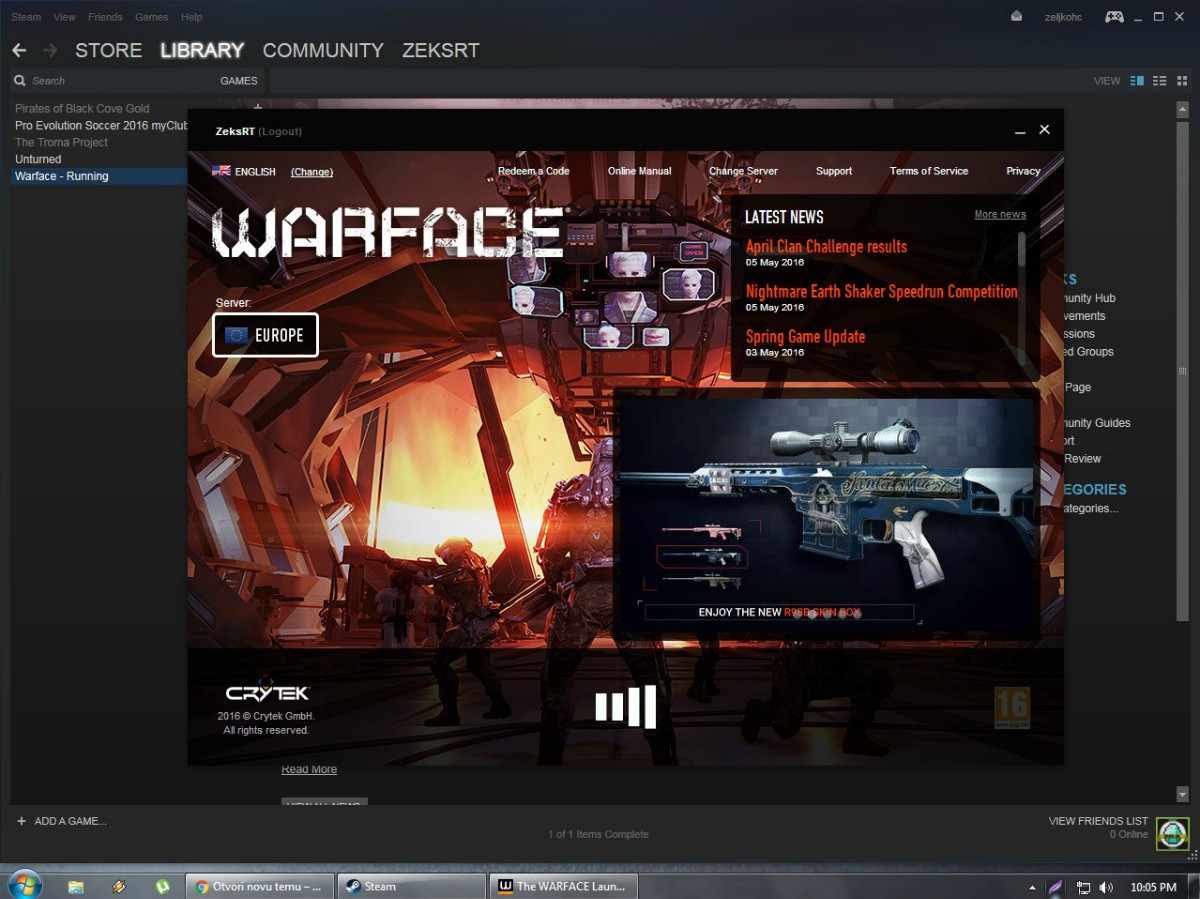This screenshot has width=1200, height=899.
Task: Select The Troma Project game
Action: click(x=61, y=142)
